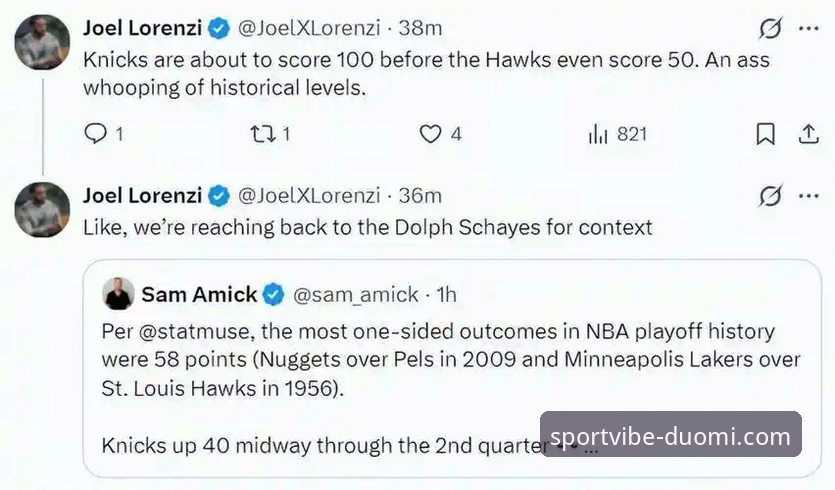Image resolution: width=835 pixels, height=490 pixels.
Task: Open more options on the 38m tweet
Action: [809, 29]
